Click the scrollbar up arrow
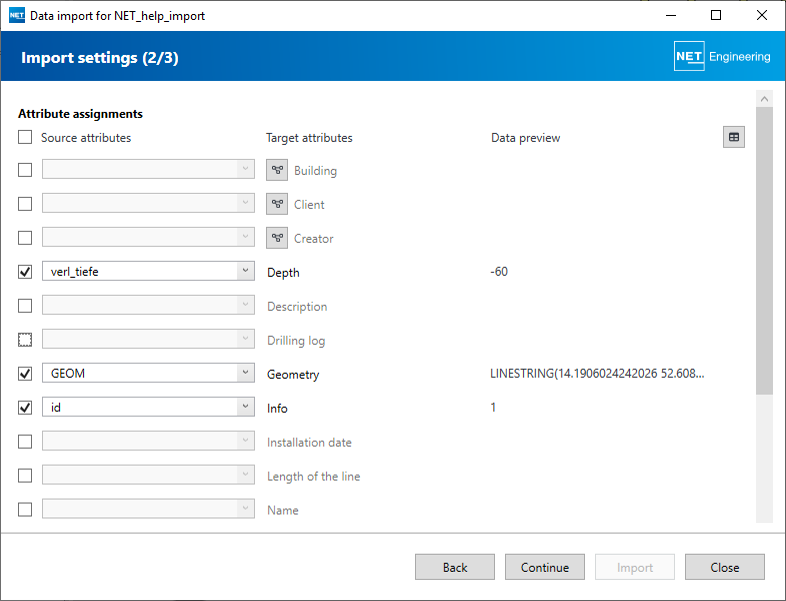Screen dimensions: 786x601 click(x=764, y=99)
